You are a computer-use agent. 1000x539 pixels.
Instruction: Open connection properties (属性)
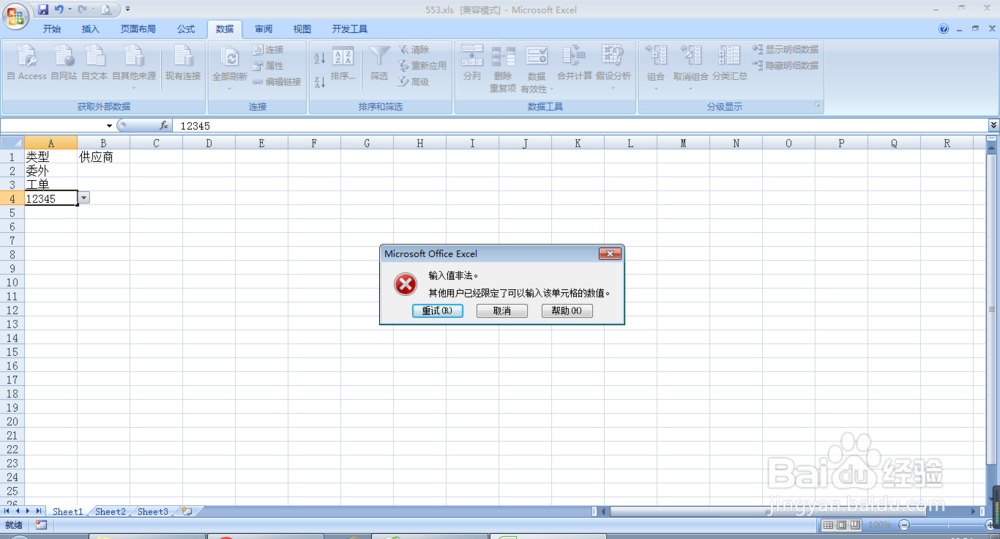click(268, 65)
